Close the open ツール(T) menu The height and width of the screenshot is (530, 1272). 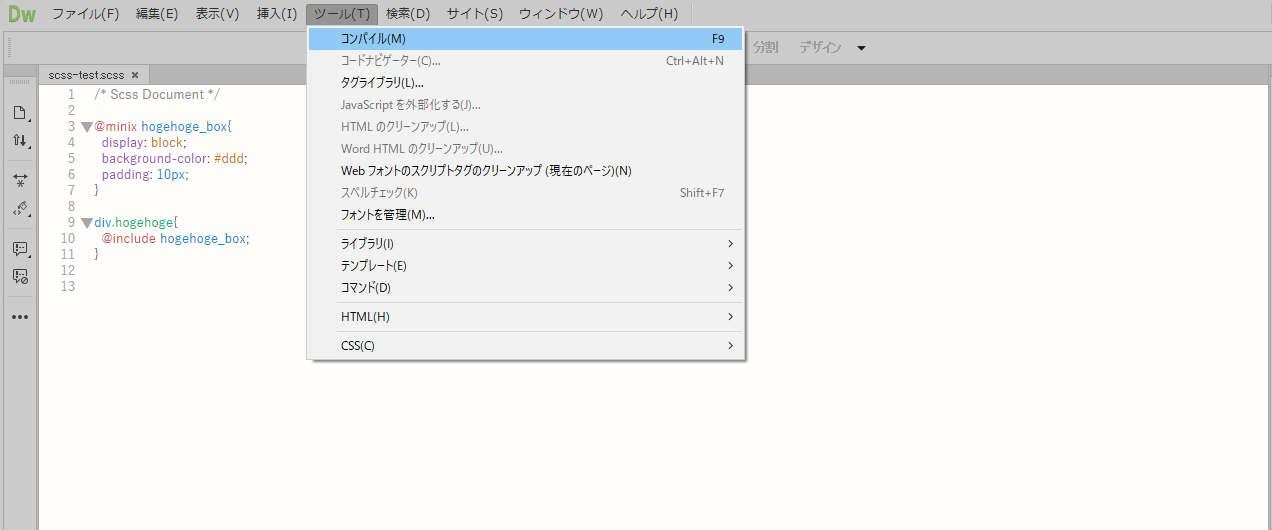click(342, 14)
